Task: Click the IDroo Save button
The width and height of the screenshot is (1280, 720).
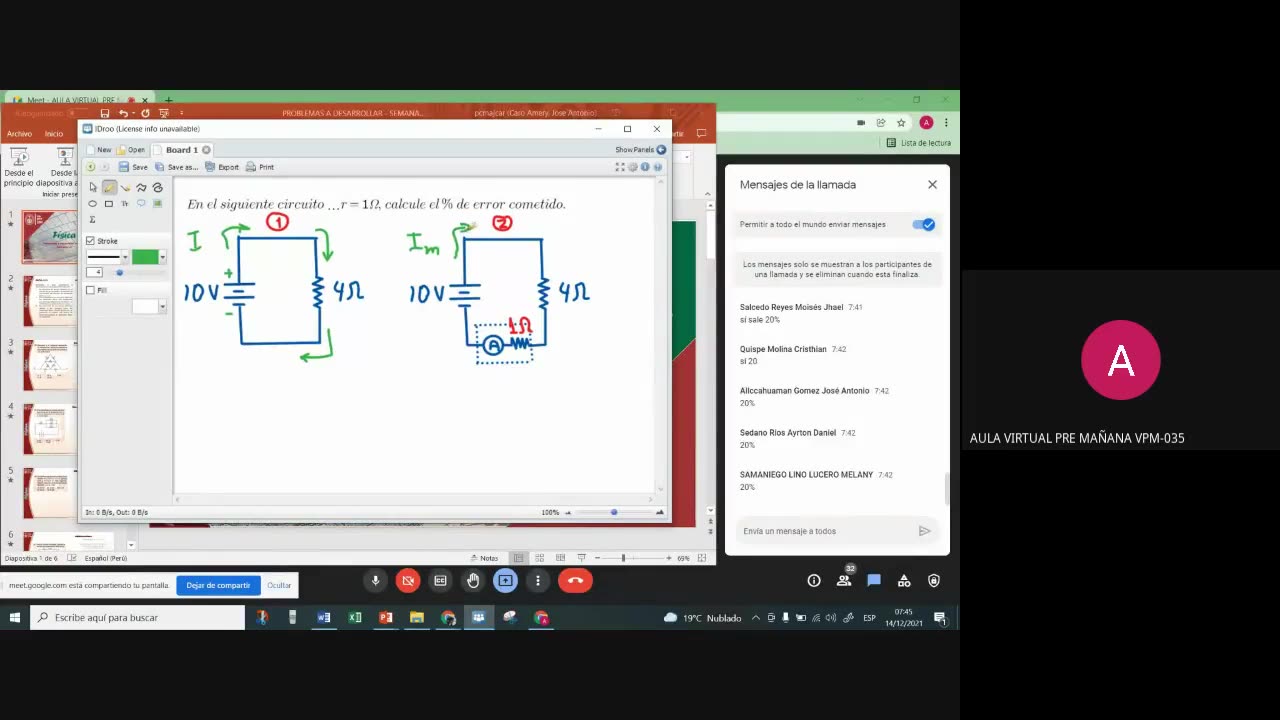Action: pyautogui.click(x=133, y=167)
